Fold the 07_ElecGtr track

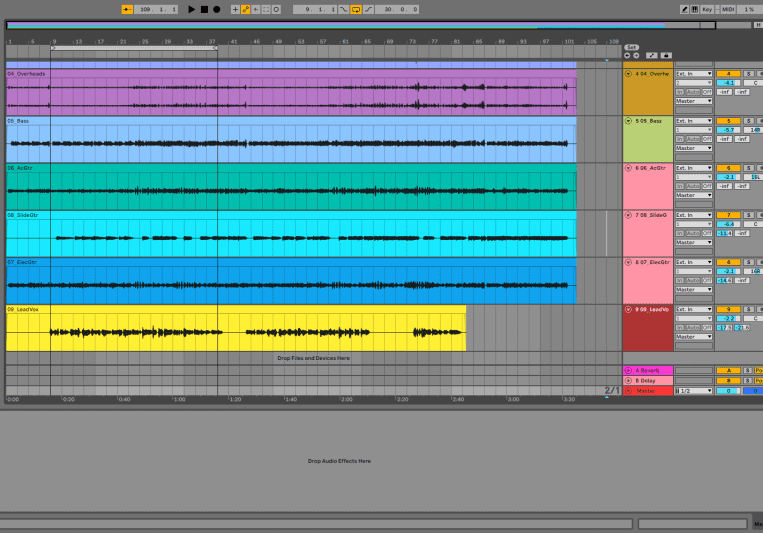628,262
